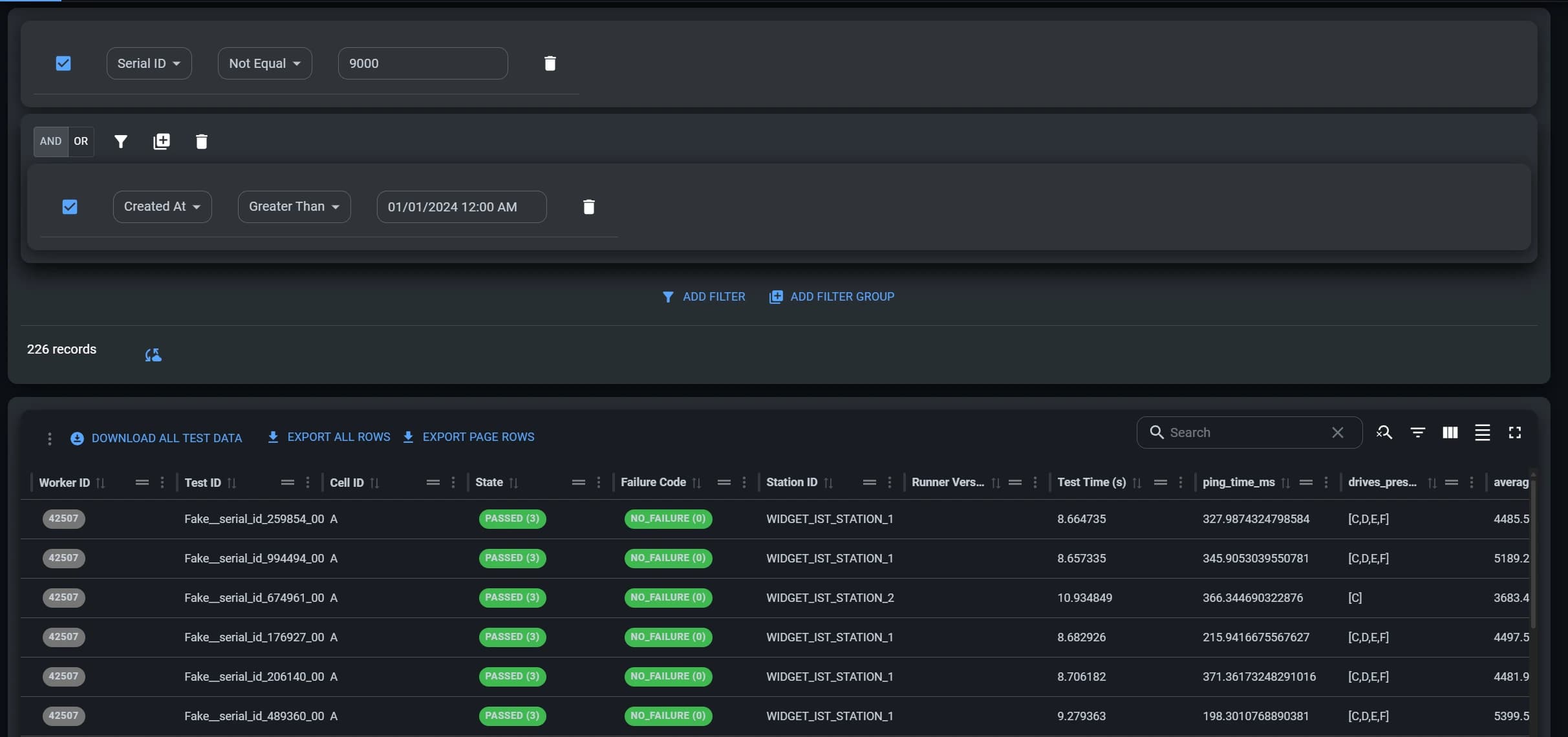
Task: Sort by Test ID column
Action: click(x=231, y=483)
